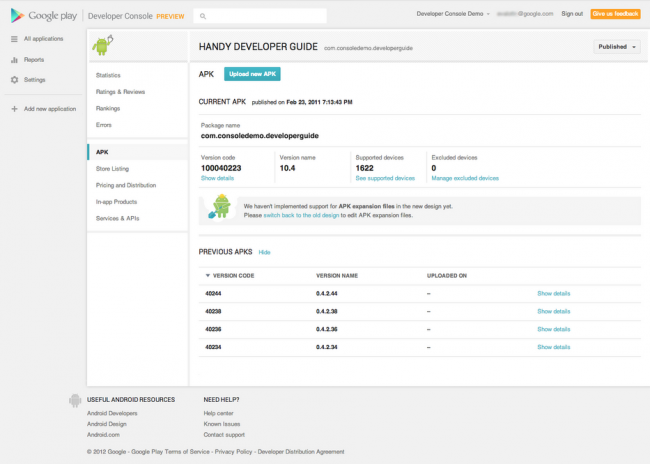The width and height of the screenshot is (650, 464).
Task: Click the Android gardener icon in notice
Action: tap(219, 206)
